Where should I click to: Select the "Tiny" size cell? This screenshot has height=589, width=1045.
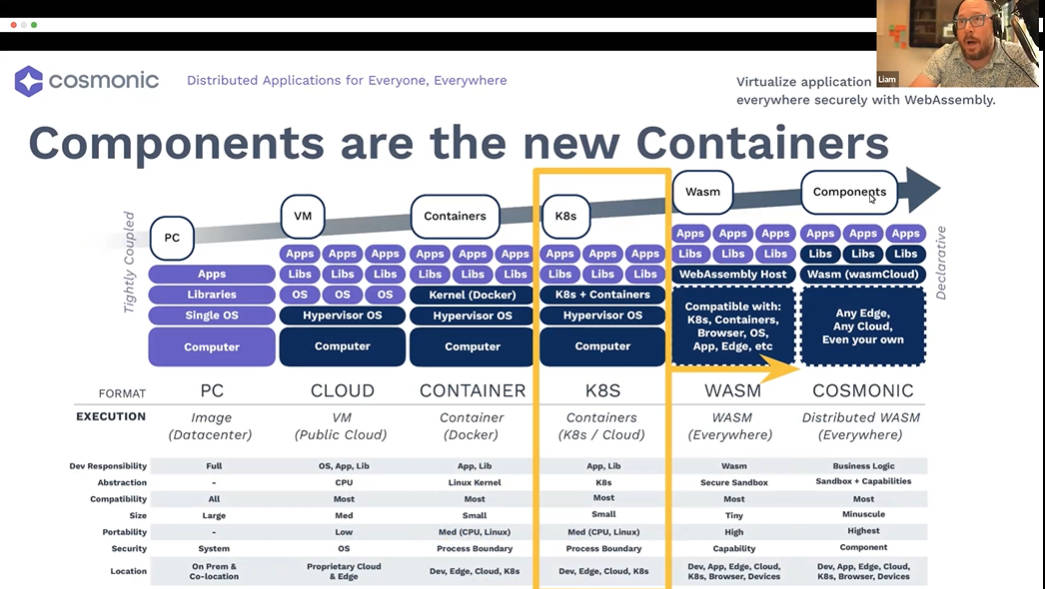pyautogui.click(x=734, y=516)
